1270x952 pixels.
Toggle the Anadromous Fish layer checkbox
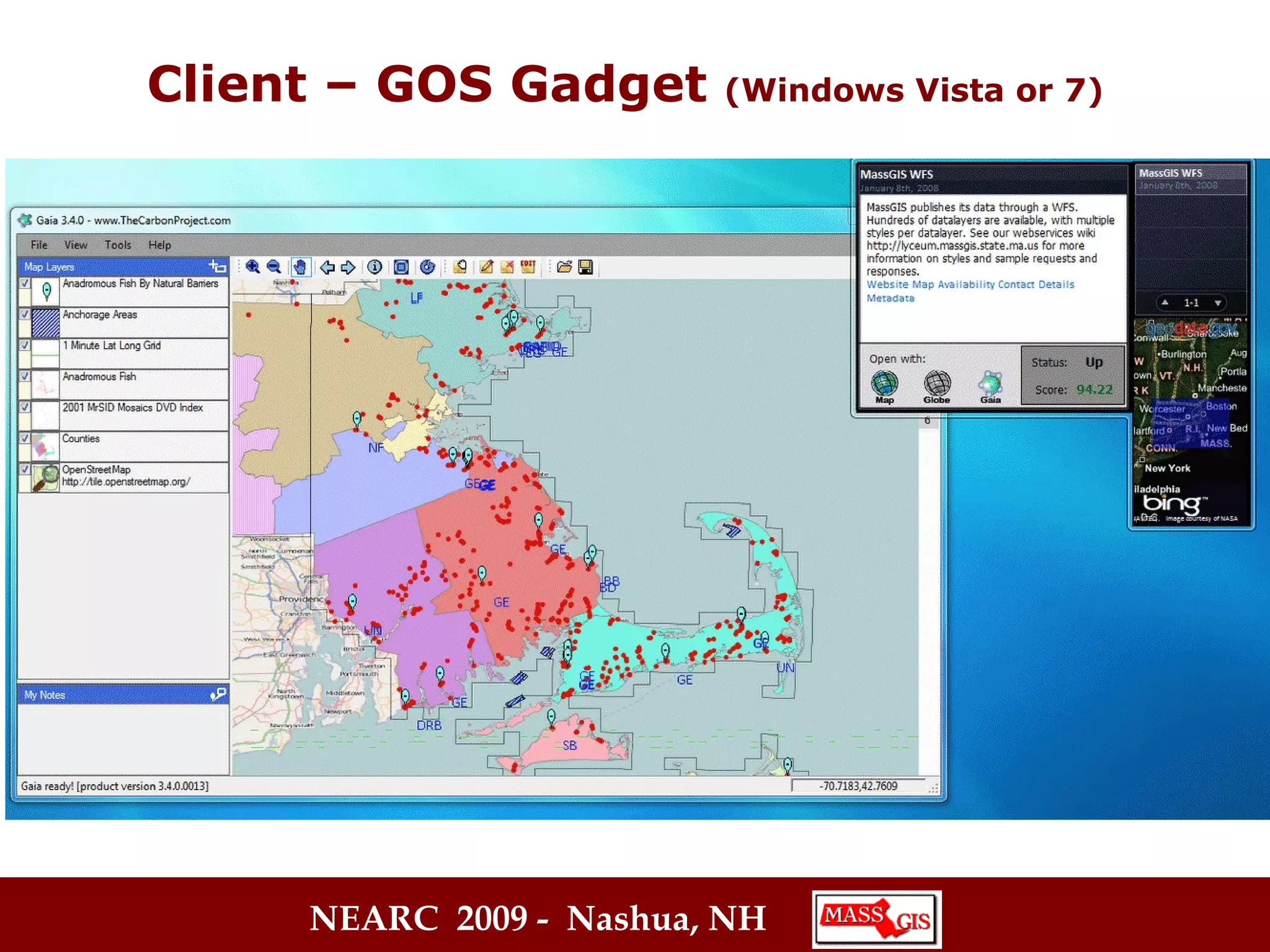(x=25, y=376)
